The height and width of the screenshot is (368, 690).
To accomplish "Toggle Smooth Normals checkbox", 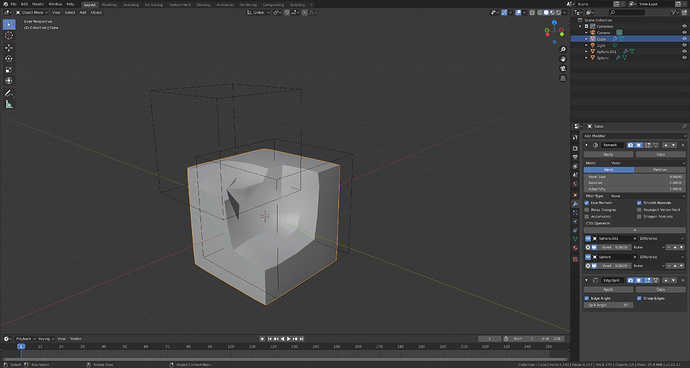I will (x=639, y=203).
